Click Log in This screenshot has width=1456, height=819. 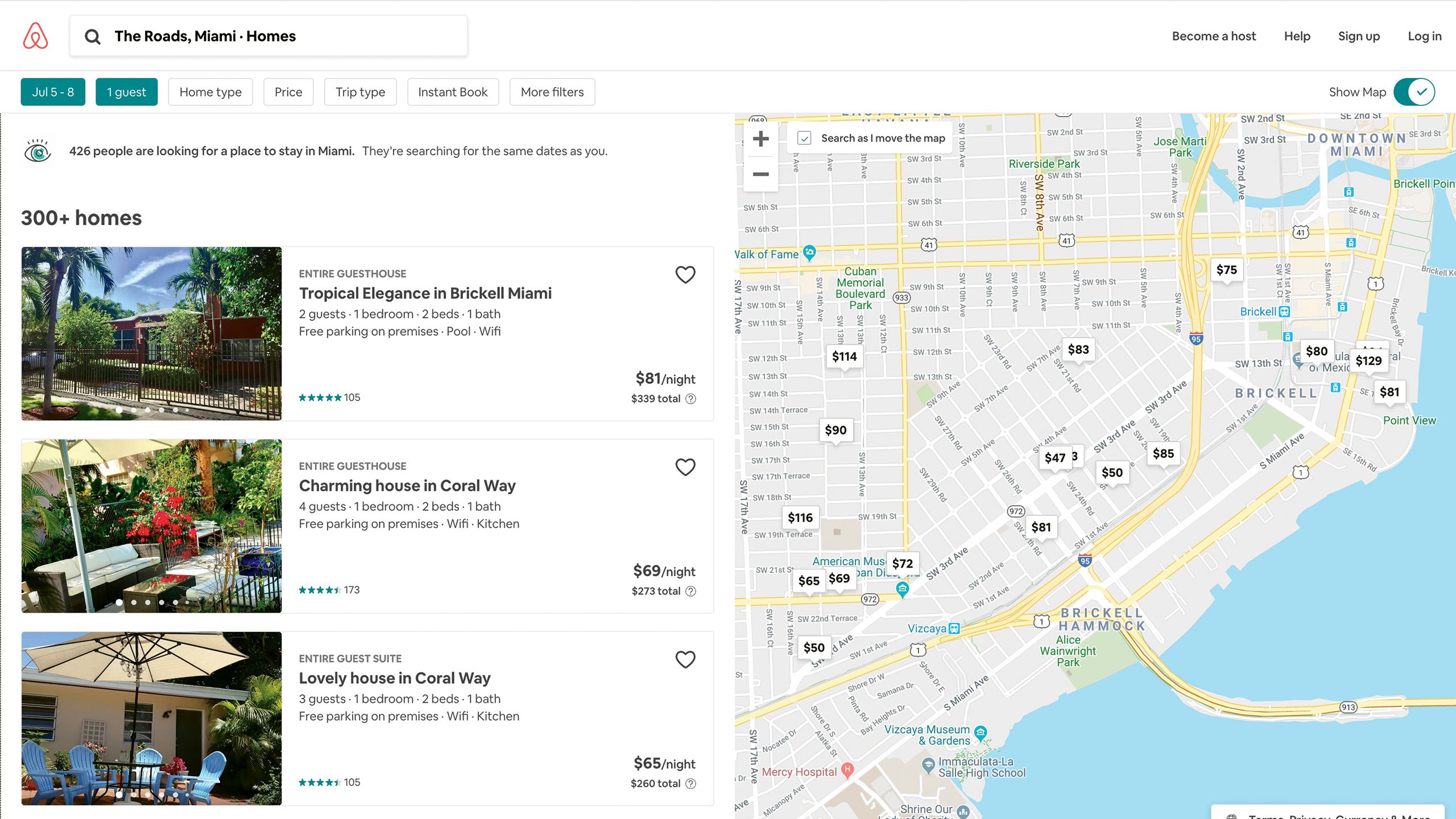click(x=1425, y=36)
